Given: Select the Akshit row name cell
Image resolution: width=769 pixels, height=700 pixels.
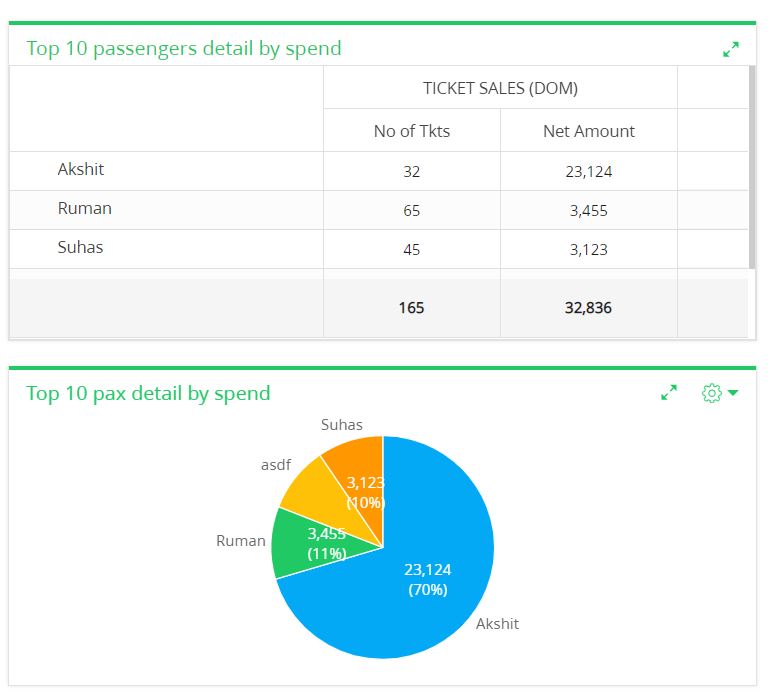Looking at the screenshot, I should 166,171.
